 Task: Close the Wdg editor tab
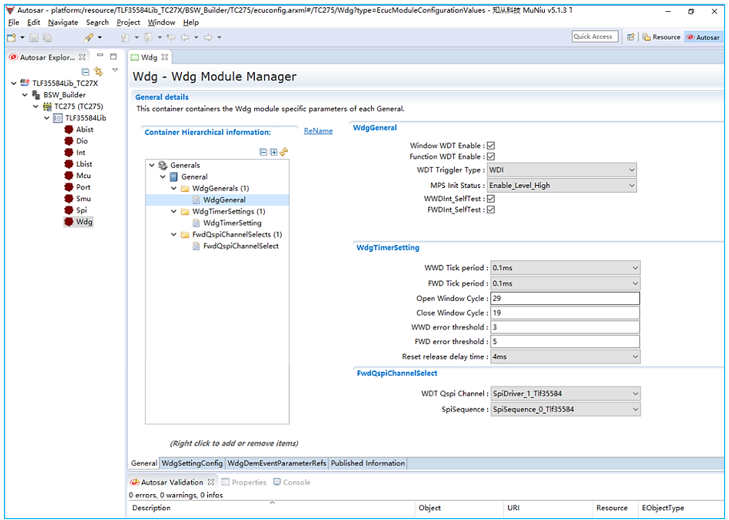[164, 57]
